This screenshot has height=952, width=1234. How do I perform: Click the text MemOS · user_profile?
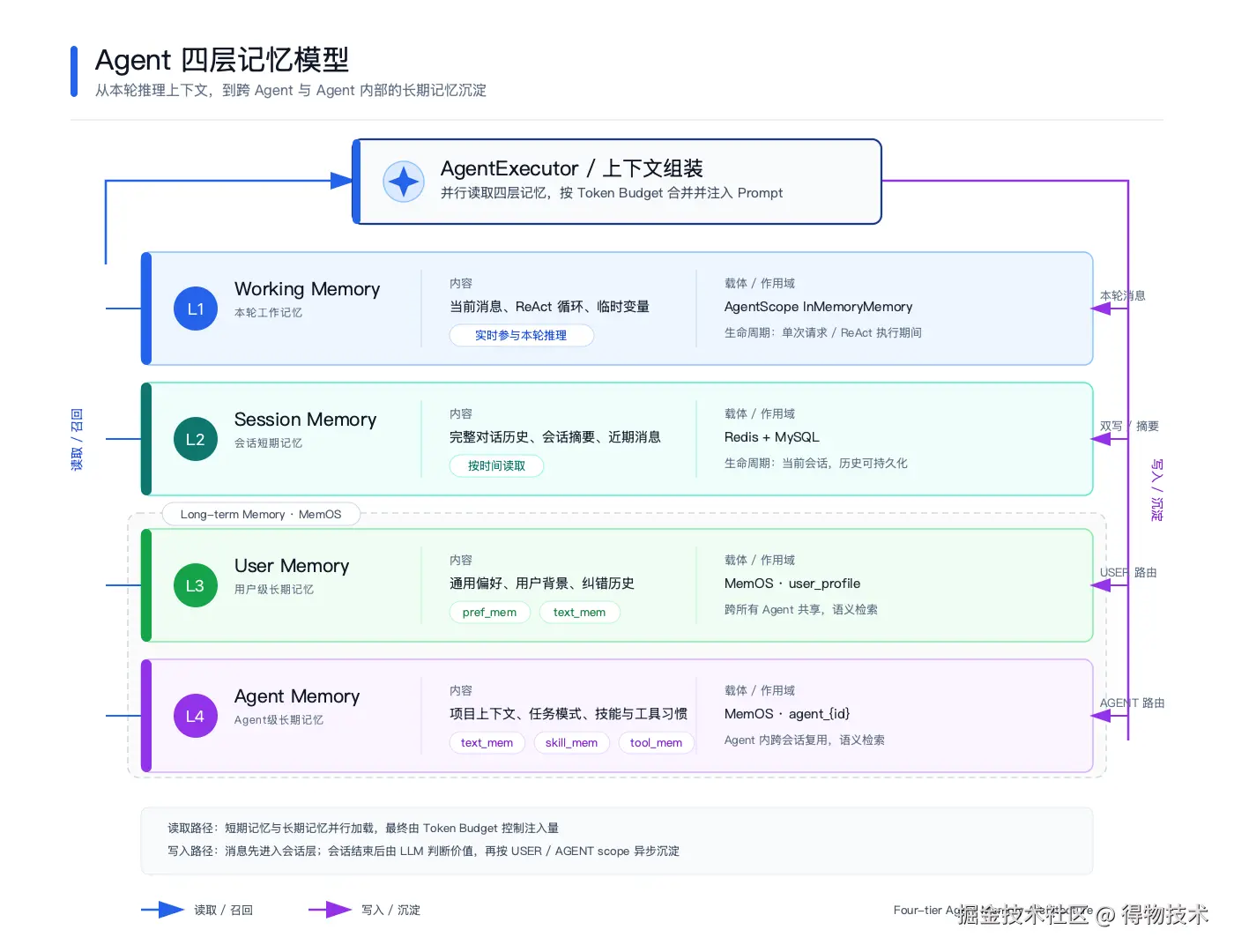point(792,584)
